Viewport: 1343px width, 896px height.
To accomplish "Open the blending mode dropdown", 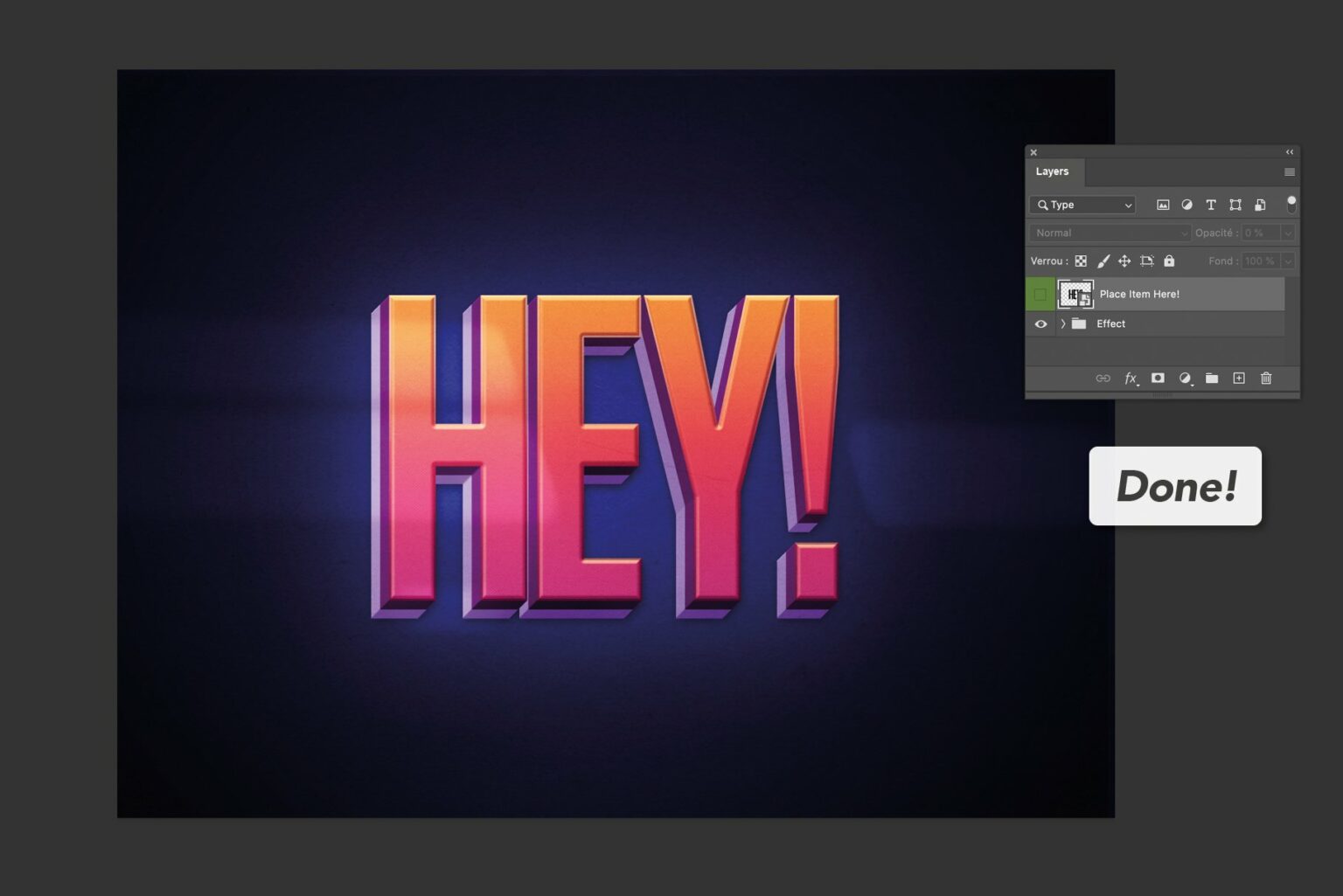I will tap(1109, 233).
